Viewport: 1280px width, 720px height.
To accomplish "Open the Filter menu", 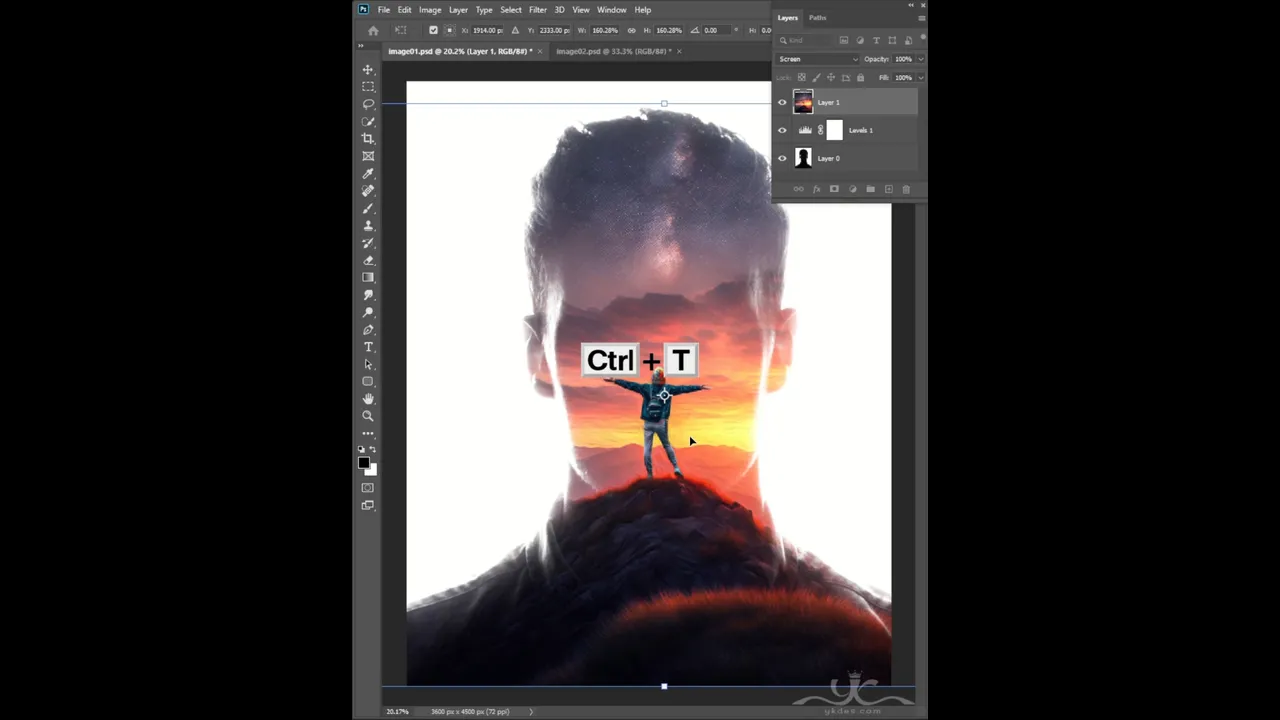I will (x=537, y=10).
